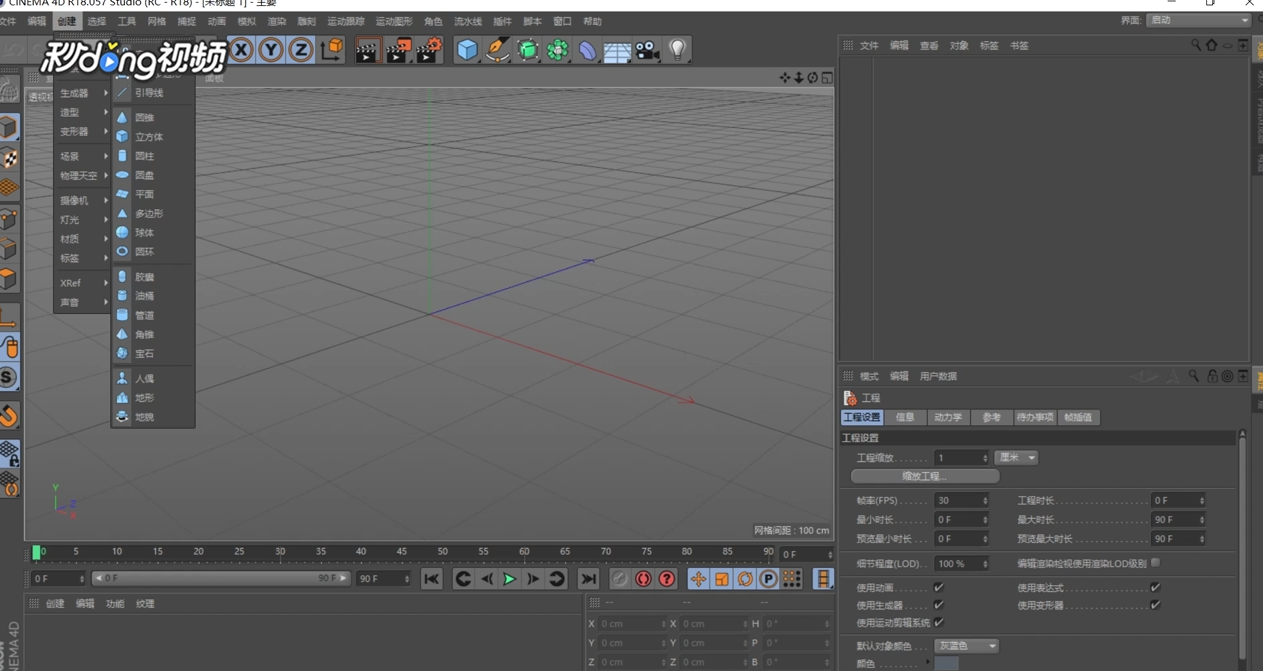Click the rotation keyframe icon
Viewport: 1263px width, 671px height.
[x=745, y=579]
